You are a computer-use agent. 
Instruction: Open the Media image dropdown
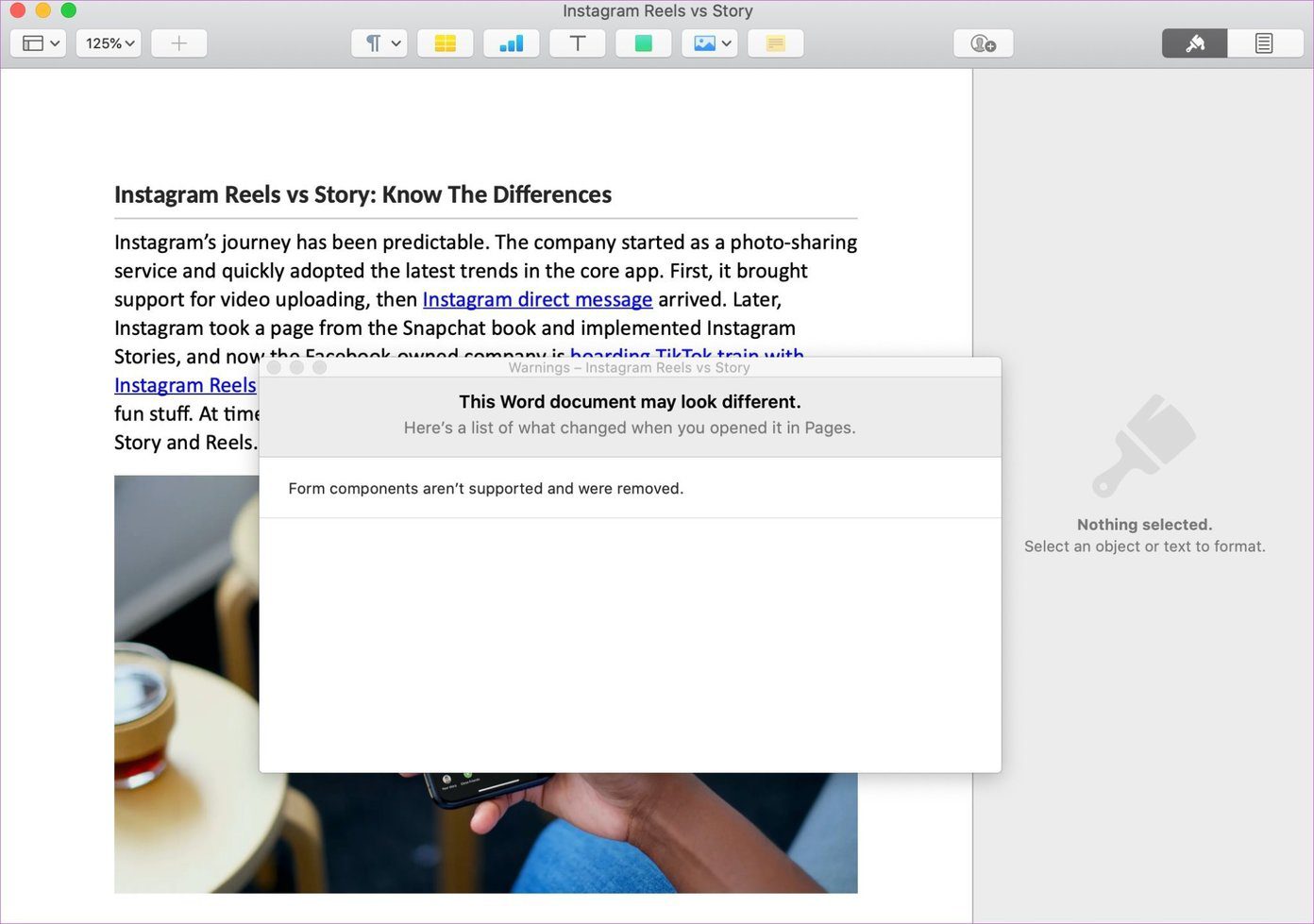(709, 43)
